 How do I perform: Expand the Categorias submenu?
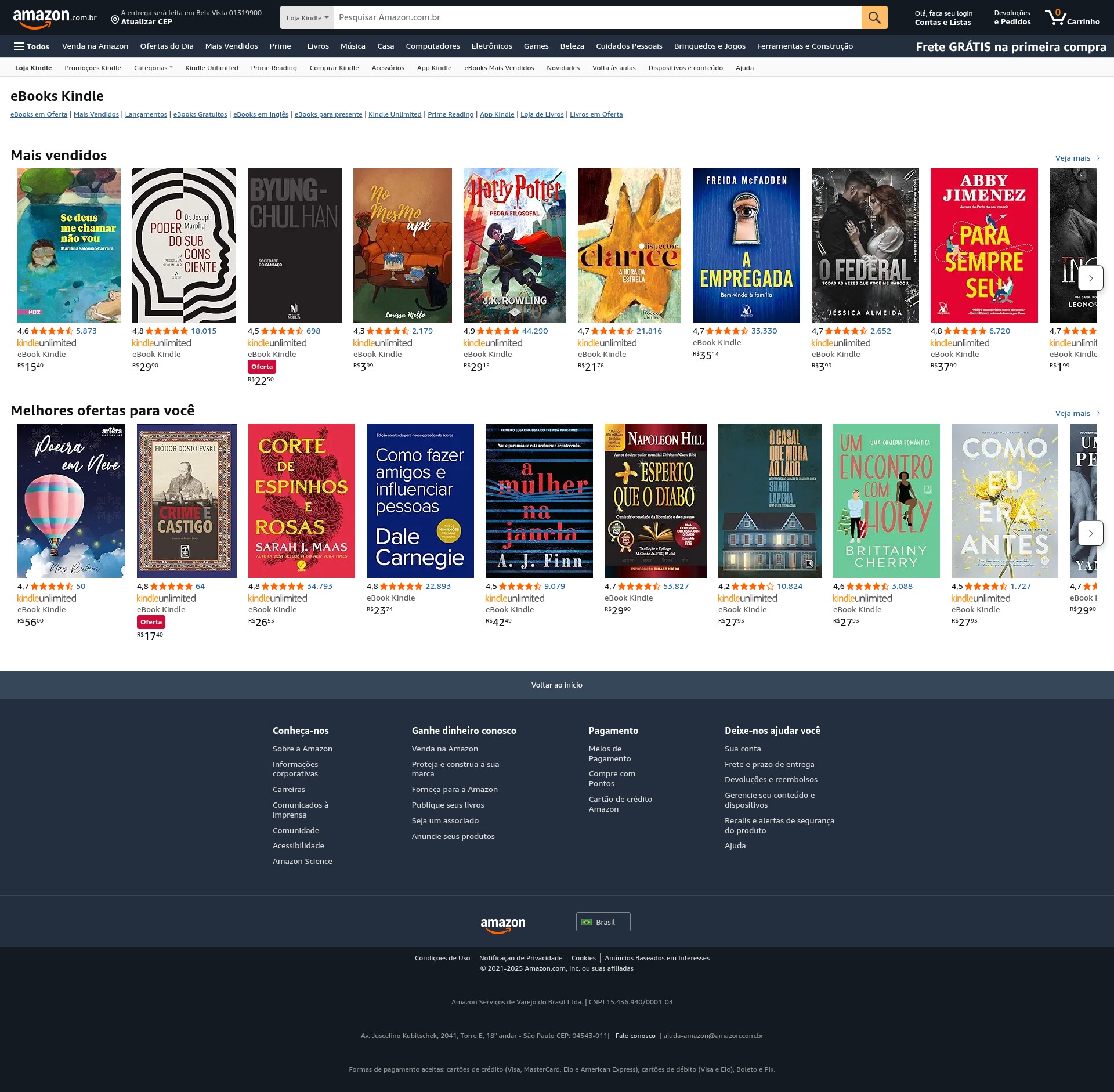point(153,68)
